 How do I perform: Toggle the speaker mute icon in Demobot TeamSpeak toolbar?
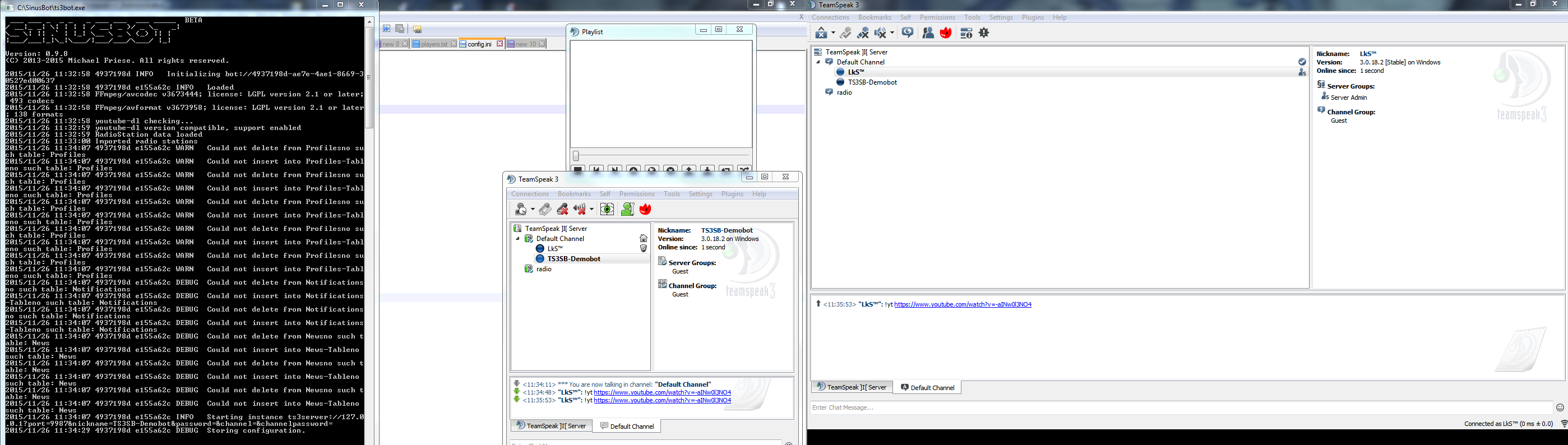pos(580,210)
